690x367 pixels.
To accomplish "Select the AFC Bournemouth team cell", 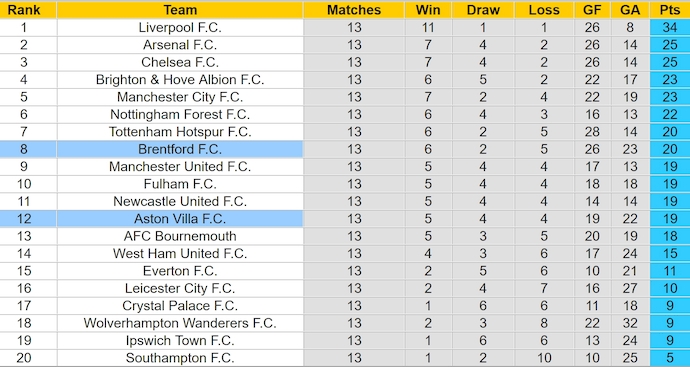I will click(x=180, y=236).
